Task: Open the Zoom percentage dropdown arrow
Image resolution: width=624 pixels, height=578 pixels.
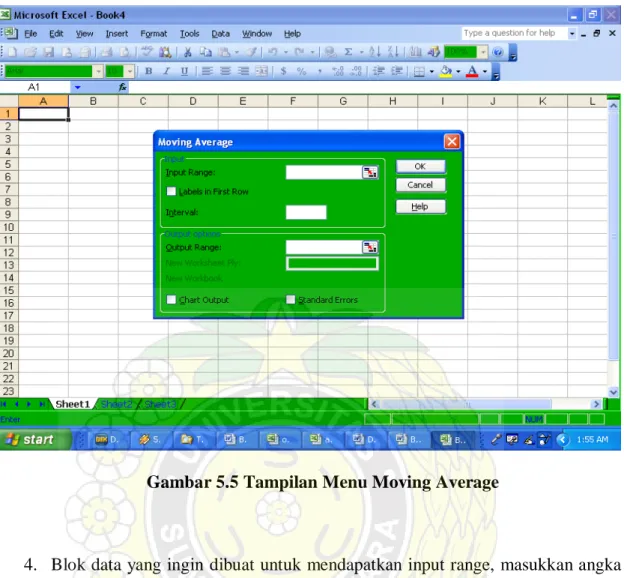Action: (x=482, y=52)
